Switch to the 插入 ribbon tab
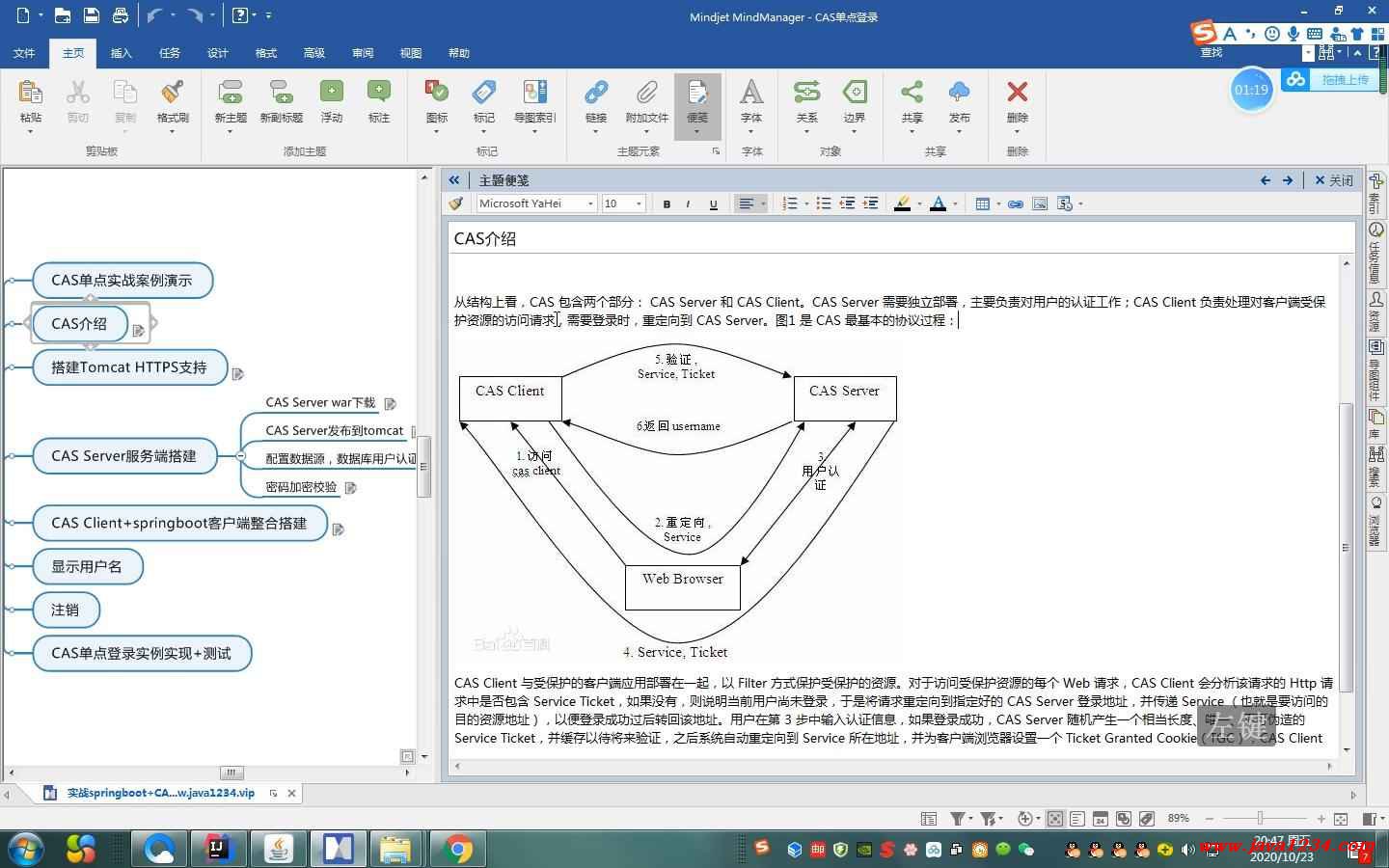Viewport: 1389px width, 868px height. (122, 53)
